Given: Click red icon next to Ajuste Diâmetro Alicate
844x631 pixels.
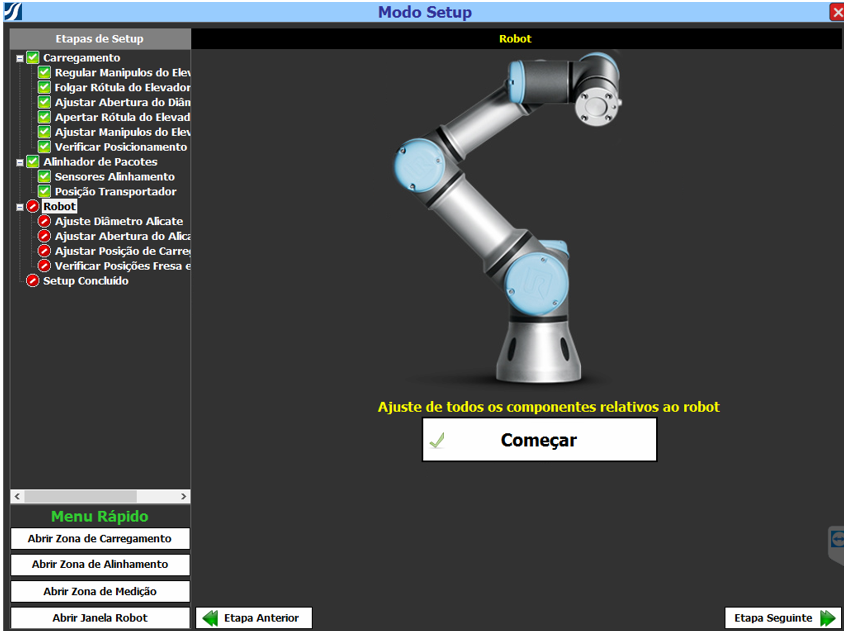Looking at the screenshot, I should [x=45, y=222].
